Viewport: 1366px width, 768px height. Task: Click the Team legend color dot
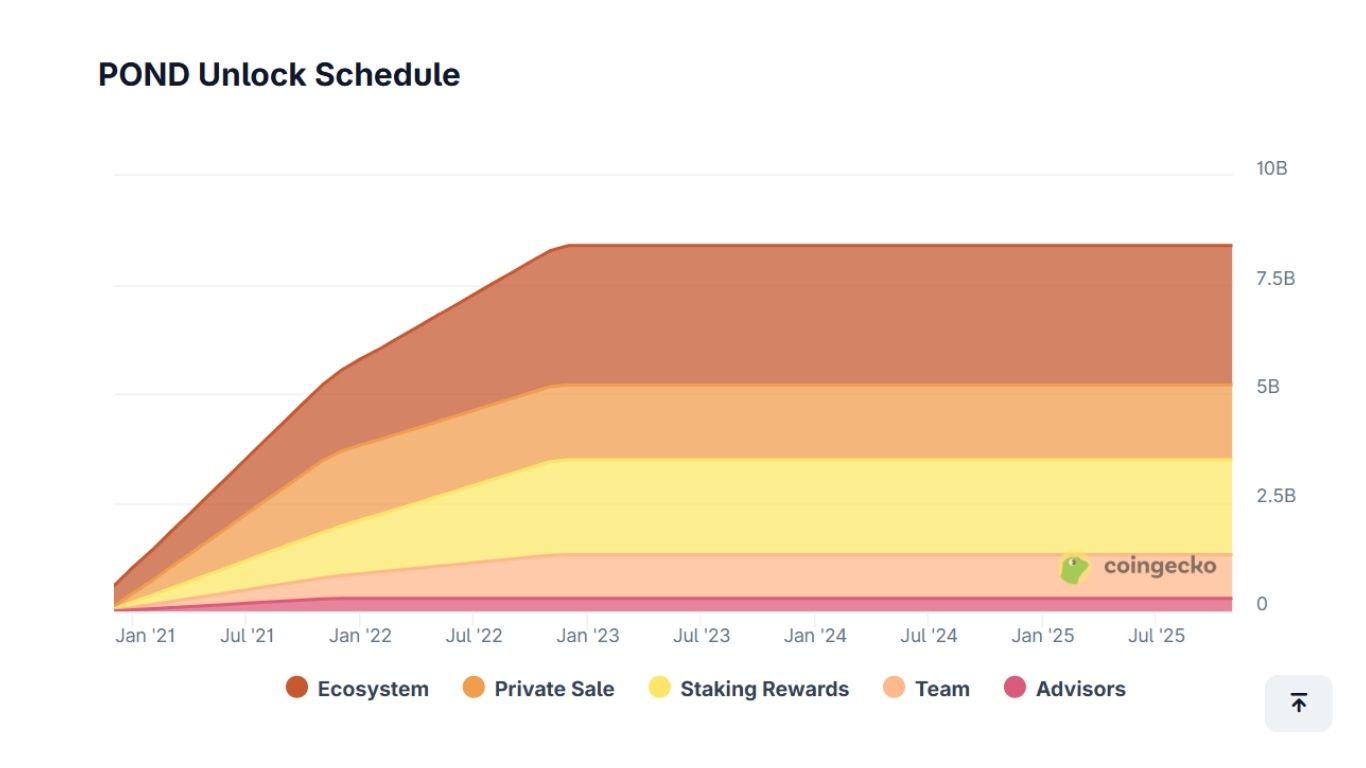[x=894, y=688]
